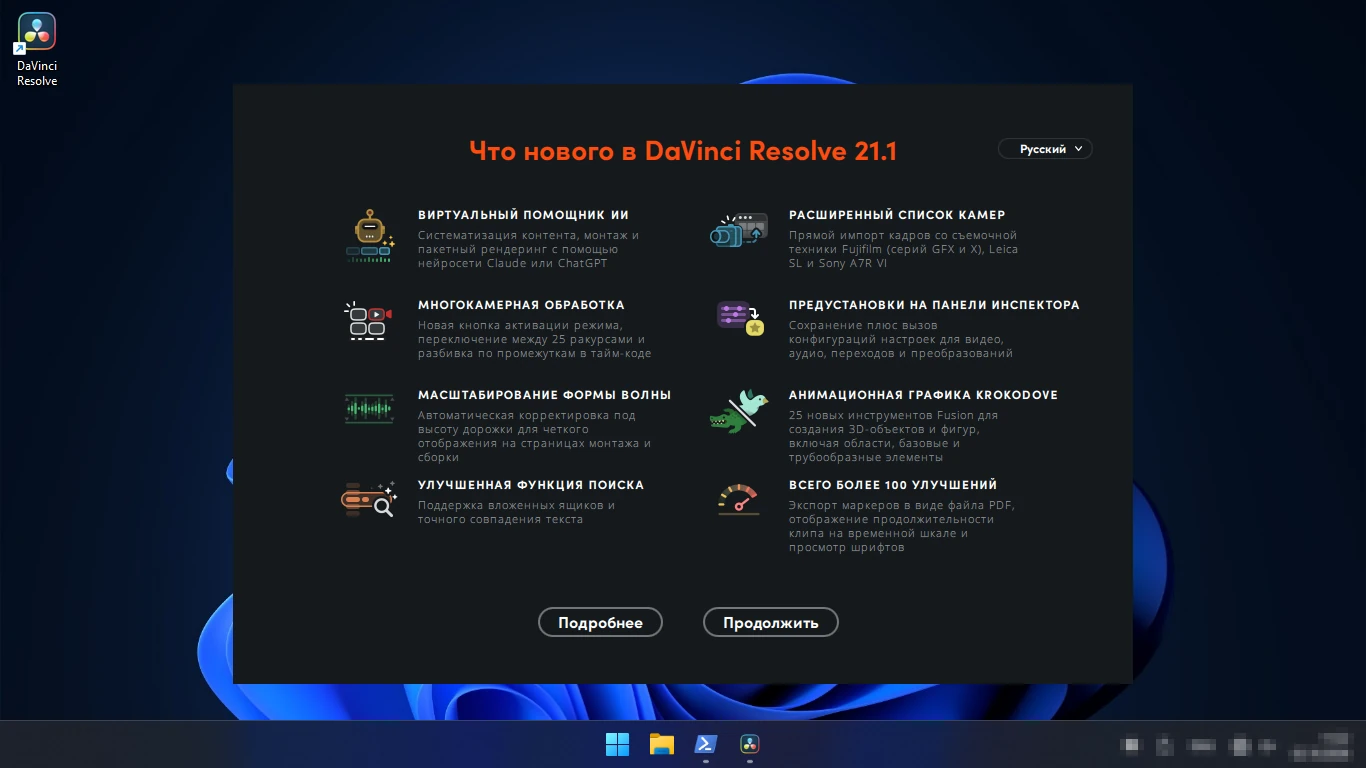
Task: Click the МАСШТАБИРОВАНИЕ ФОРМЫ ВОЛНЫ heading
Action: pos(544,395)
